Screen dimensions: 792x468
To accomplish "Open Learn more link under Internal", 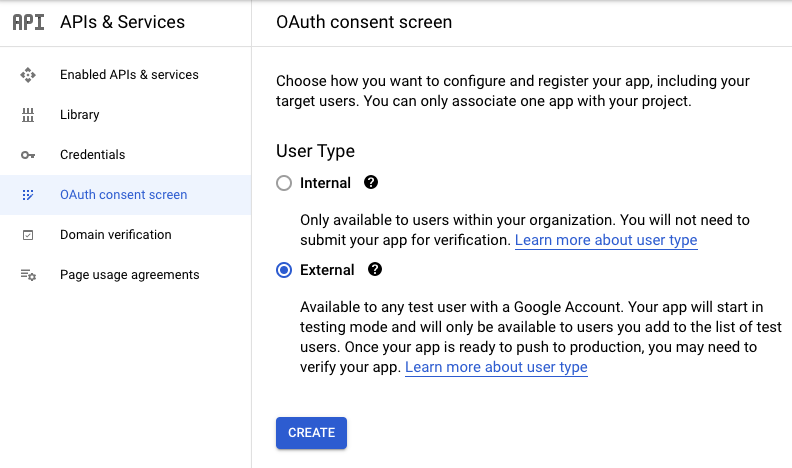I will (x=606, y=240).
